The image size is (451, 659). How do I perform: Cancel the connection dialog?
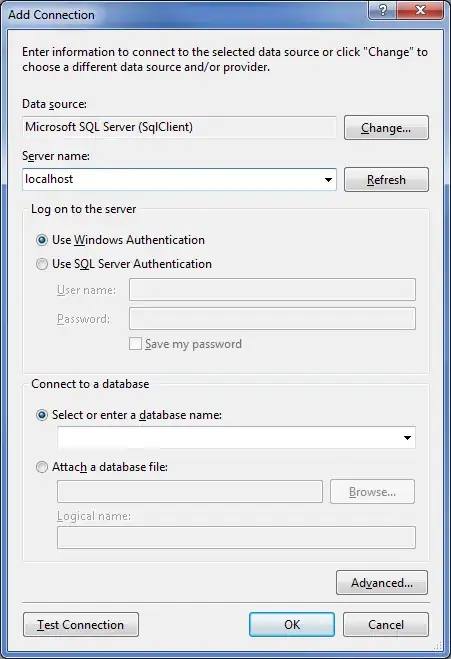386,625
